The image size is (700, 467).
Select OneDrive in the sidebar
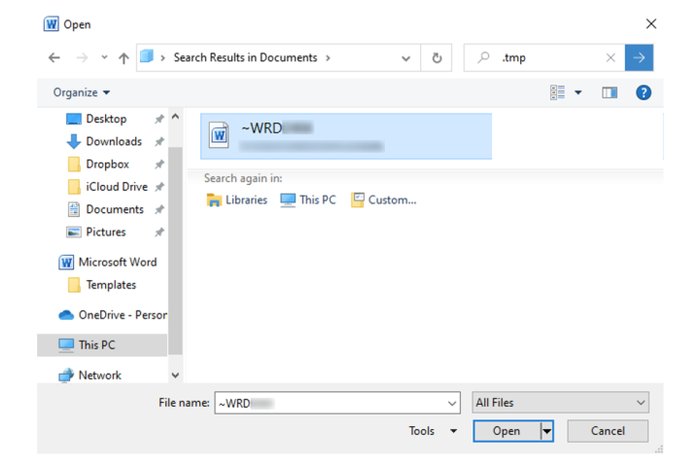click(x=121, y=314)
